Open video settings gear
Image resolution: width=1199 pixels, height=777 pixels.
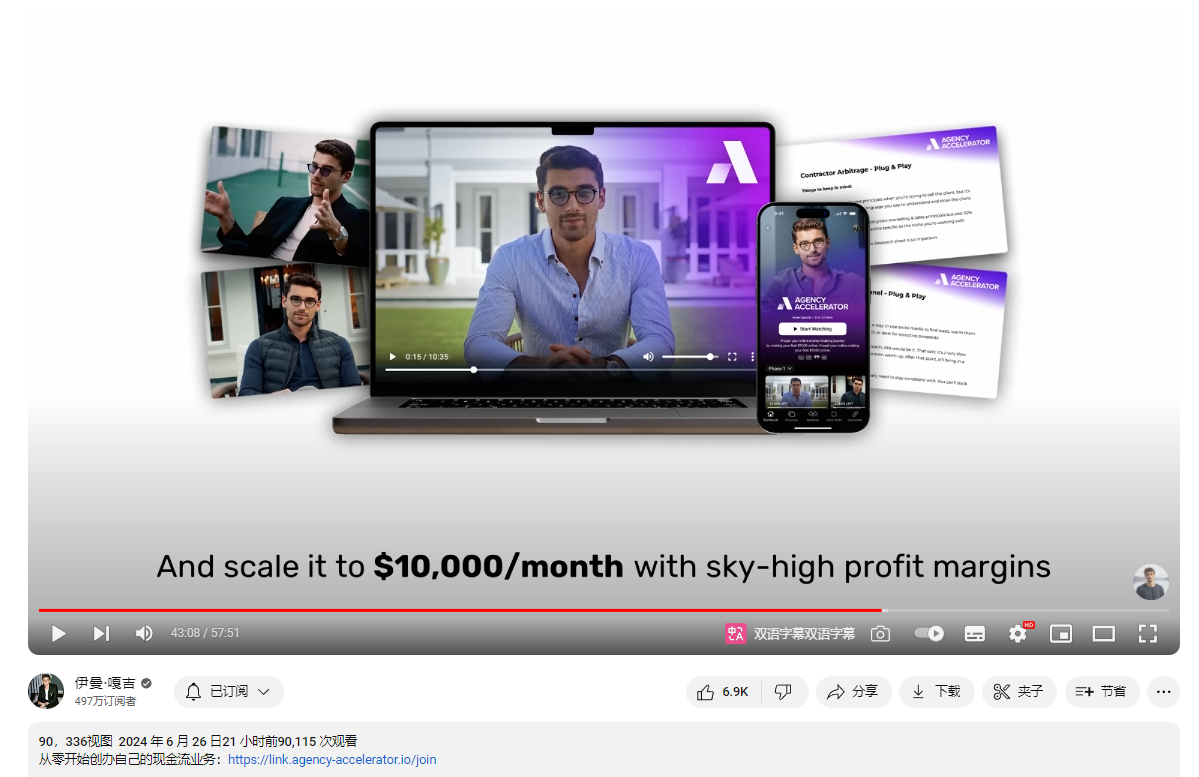1018,633
